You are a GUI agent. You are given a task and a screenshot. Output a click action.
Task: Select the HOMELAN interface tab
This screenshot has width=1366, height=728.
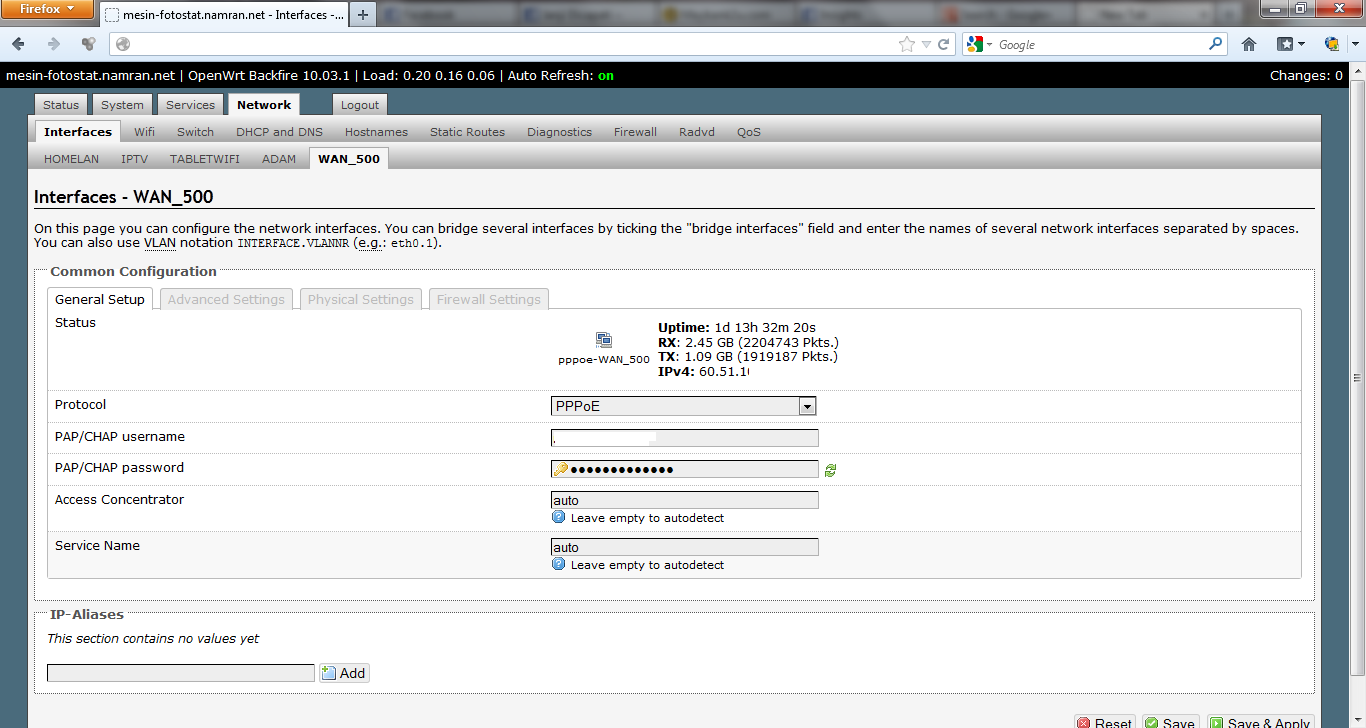tap(71, 159)
